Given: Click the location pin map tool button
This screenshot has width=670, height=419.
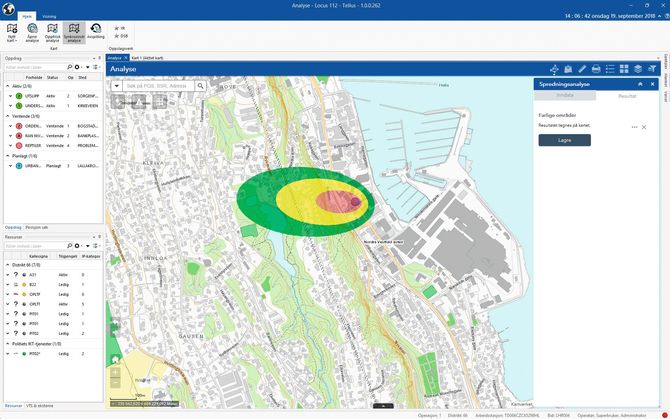Looking at the screenshot, I should (x=118, y=102).
